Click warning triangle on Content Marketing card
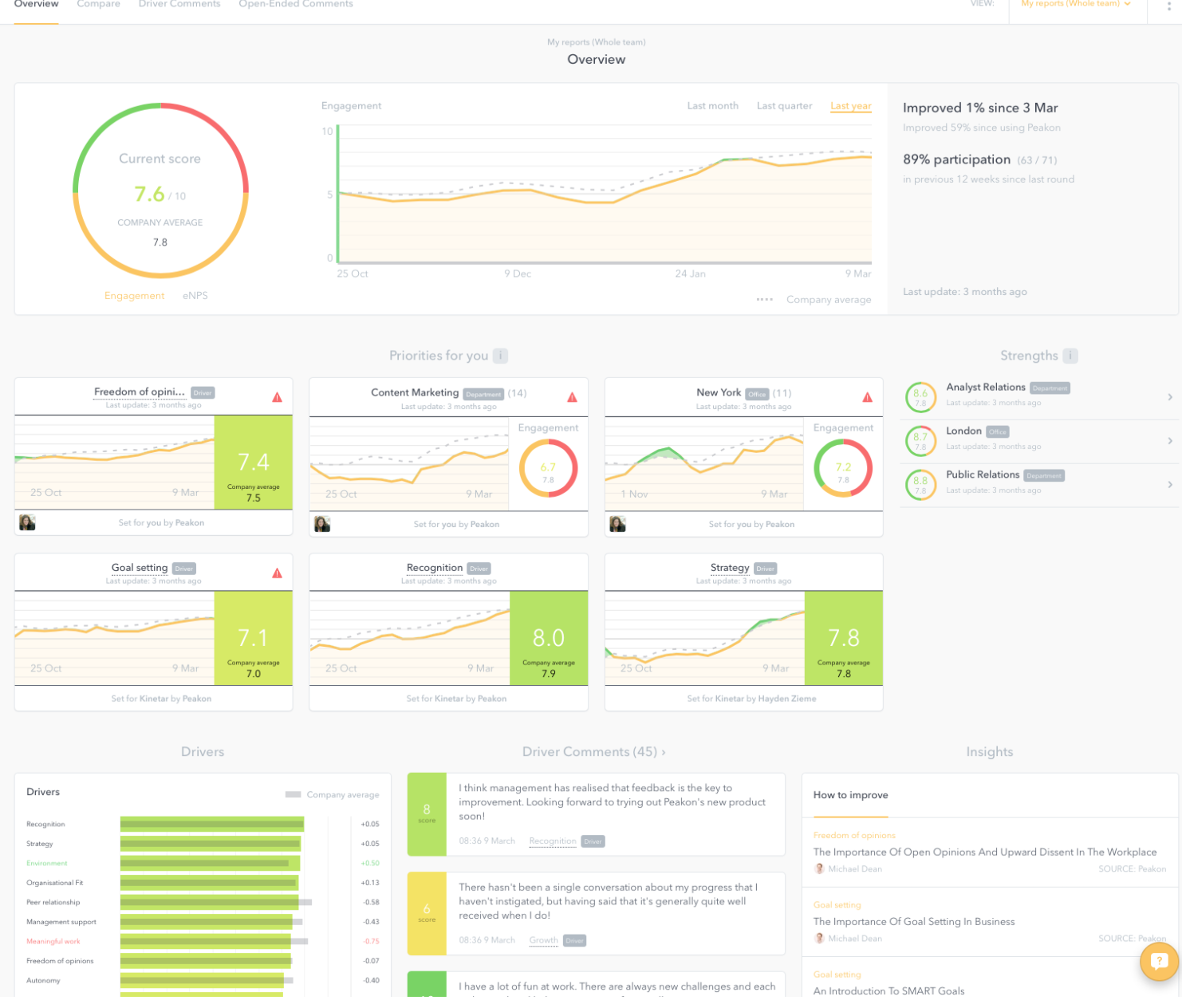The height and width of the screenshot is (1008, 1182). [572, 397]
